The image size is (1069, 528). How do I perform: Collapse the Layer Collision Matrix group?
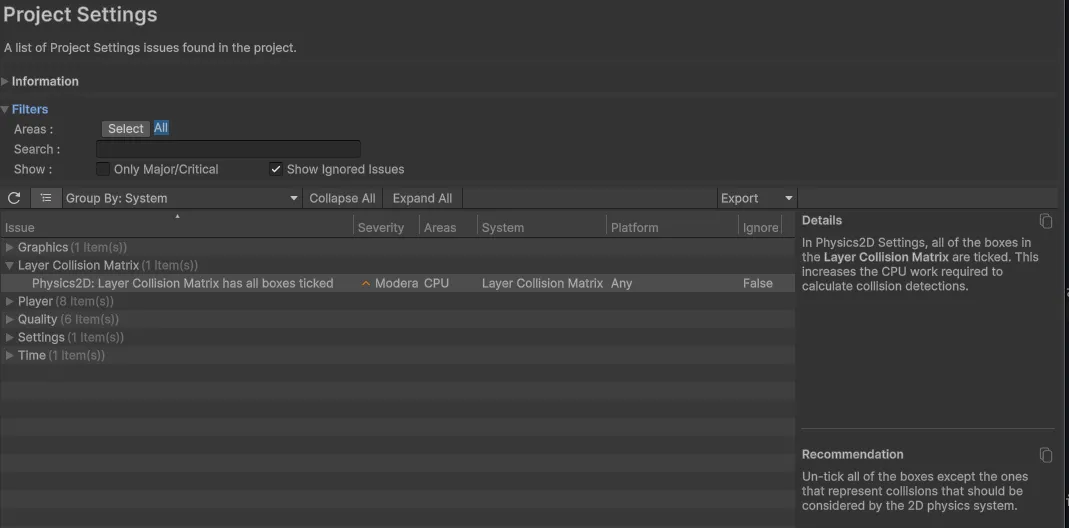10,265
